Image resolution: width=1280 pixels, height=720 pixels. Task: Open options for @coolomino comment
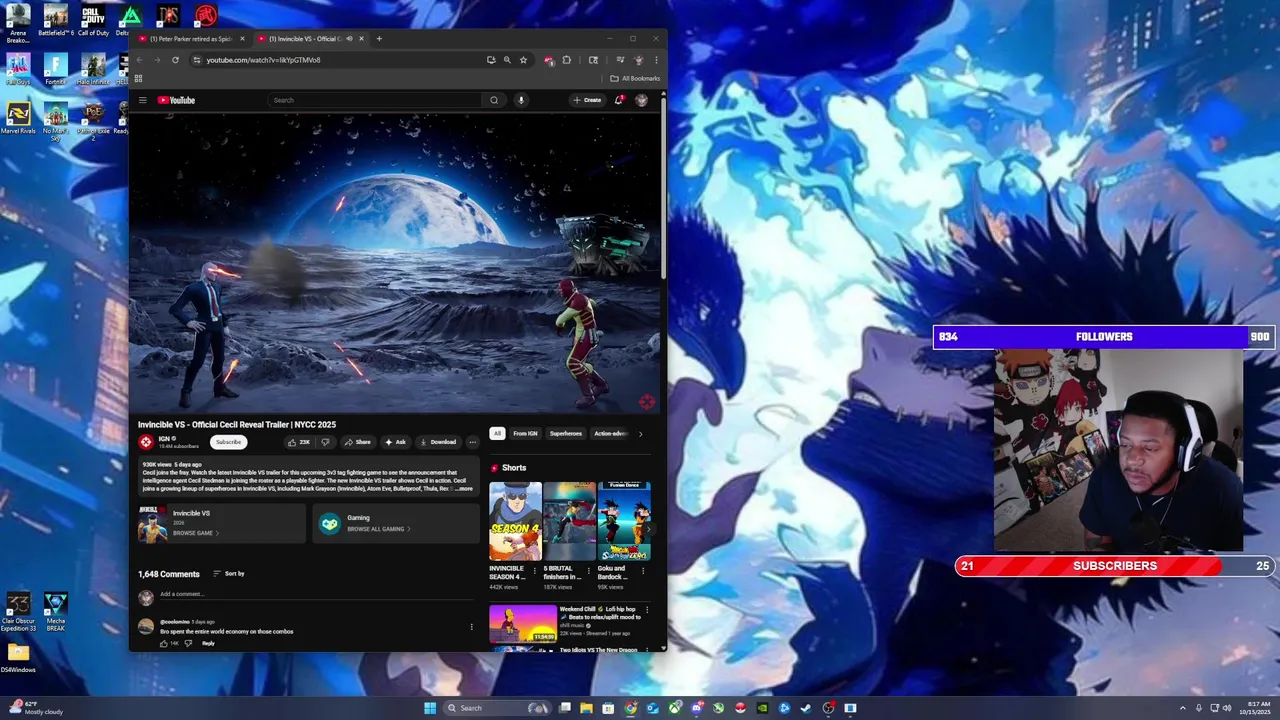click(x=472, y=627)
